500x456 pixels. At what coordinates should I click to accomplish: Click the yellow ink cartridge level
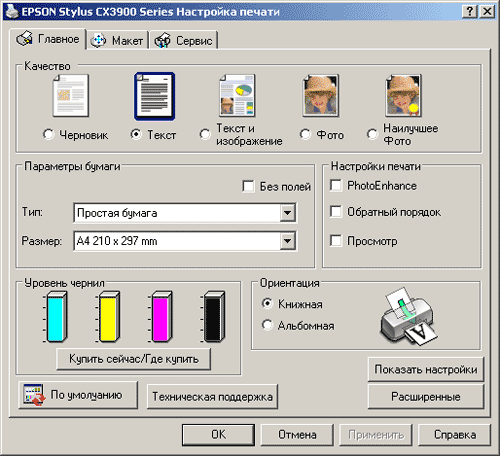108,317
